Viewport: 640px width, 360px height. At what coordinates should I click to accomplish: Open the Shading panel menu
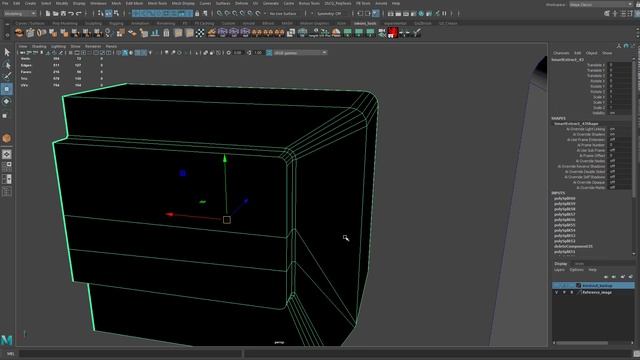coord(39,47)
